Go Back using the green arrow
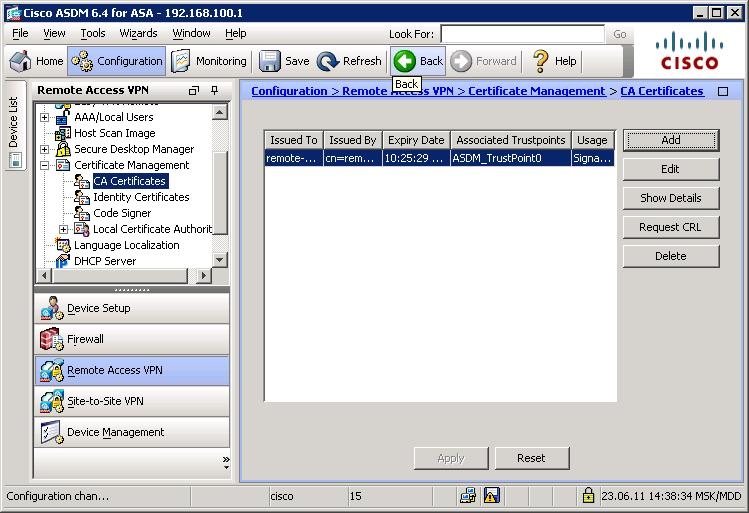Image resolution: width=749 pixels, height=513 pixels. pyautogui.click(x=418, y=61)
